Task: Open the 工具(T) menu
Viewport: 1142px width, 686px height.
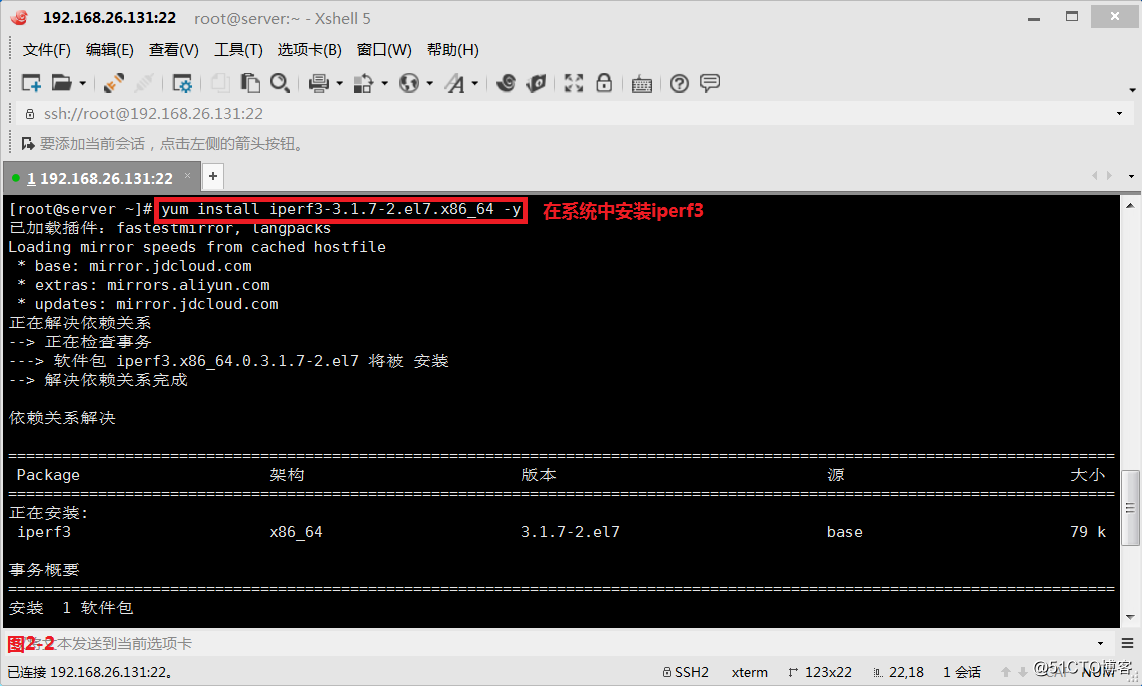Action: tap(238, 50)
